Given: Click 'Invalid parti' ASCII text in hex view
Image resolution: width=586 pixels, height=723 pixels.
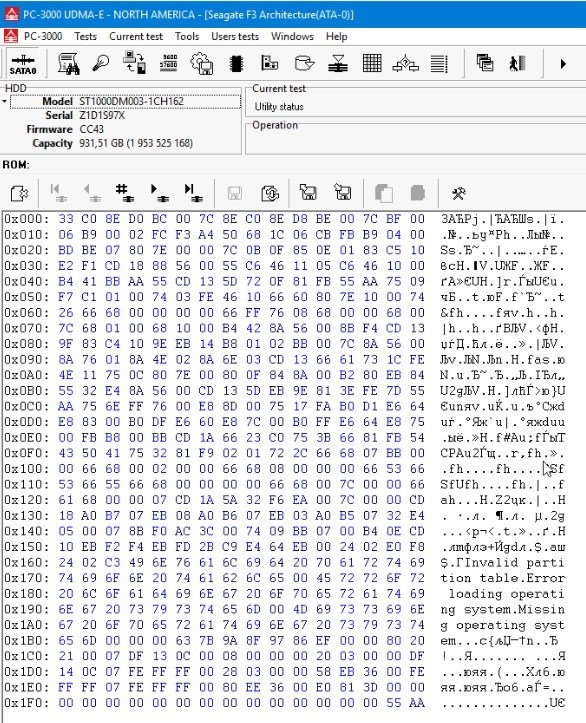Looking at the screenshot, I should pyautogui.click(x=514, y=563).
